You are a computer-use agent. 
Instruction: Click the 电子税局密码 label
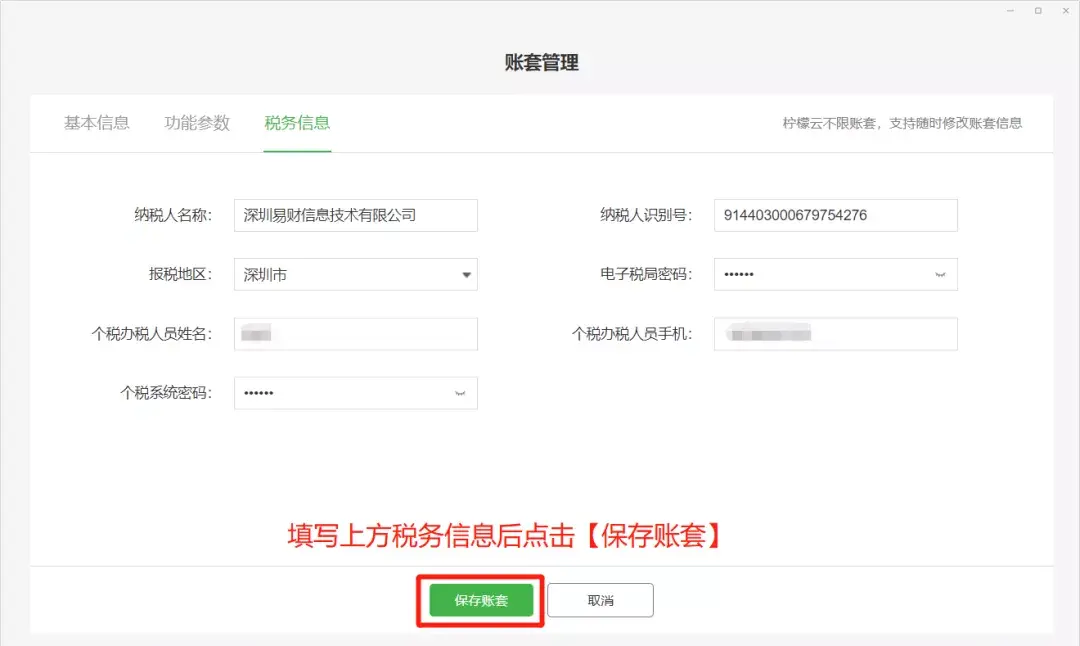tap(646, 275)
